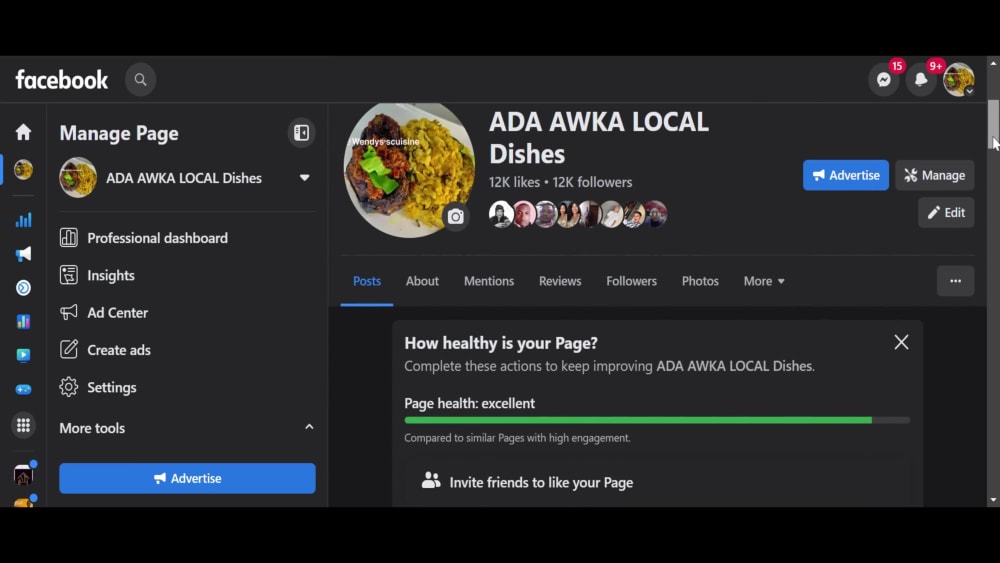Click the facebook logo
This screenshot has height=563, width=1000.
pyautogui.click(x=62, y=80)
